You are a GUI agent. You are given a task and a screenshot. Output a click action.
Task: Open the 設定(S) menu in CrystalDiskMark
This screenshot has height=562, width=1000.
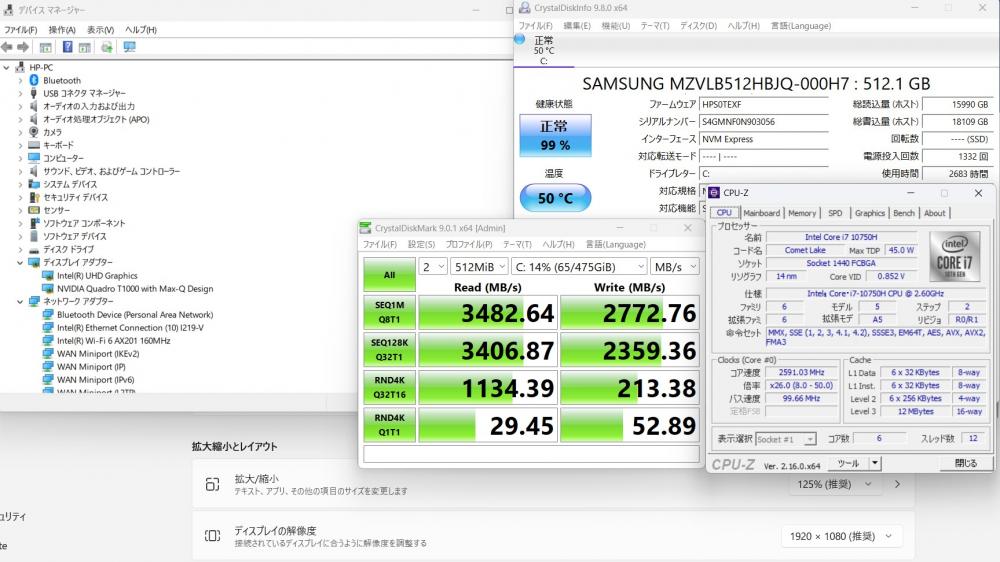point(421,244)
